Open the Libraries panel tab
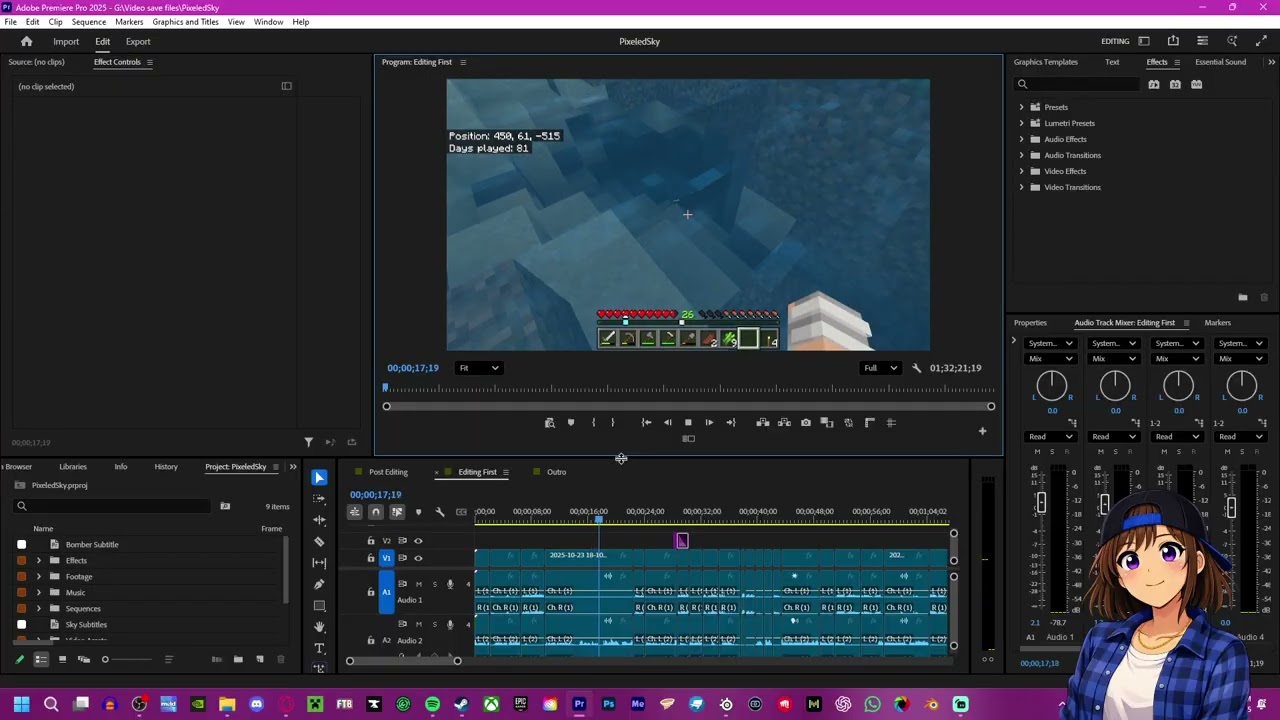 [72, 467]
